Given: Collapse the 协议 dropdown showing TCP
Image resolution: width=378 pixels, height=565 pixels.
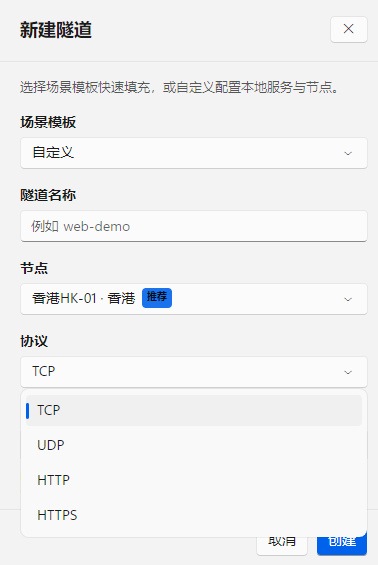Looking at the screenshot, I should click(194, 372).
